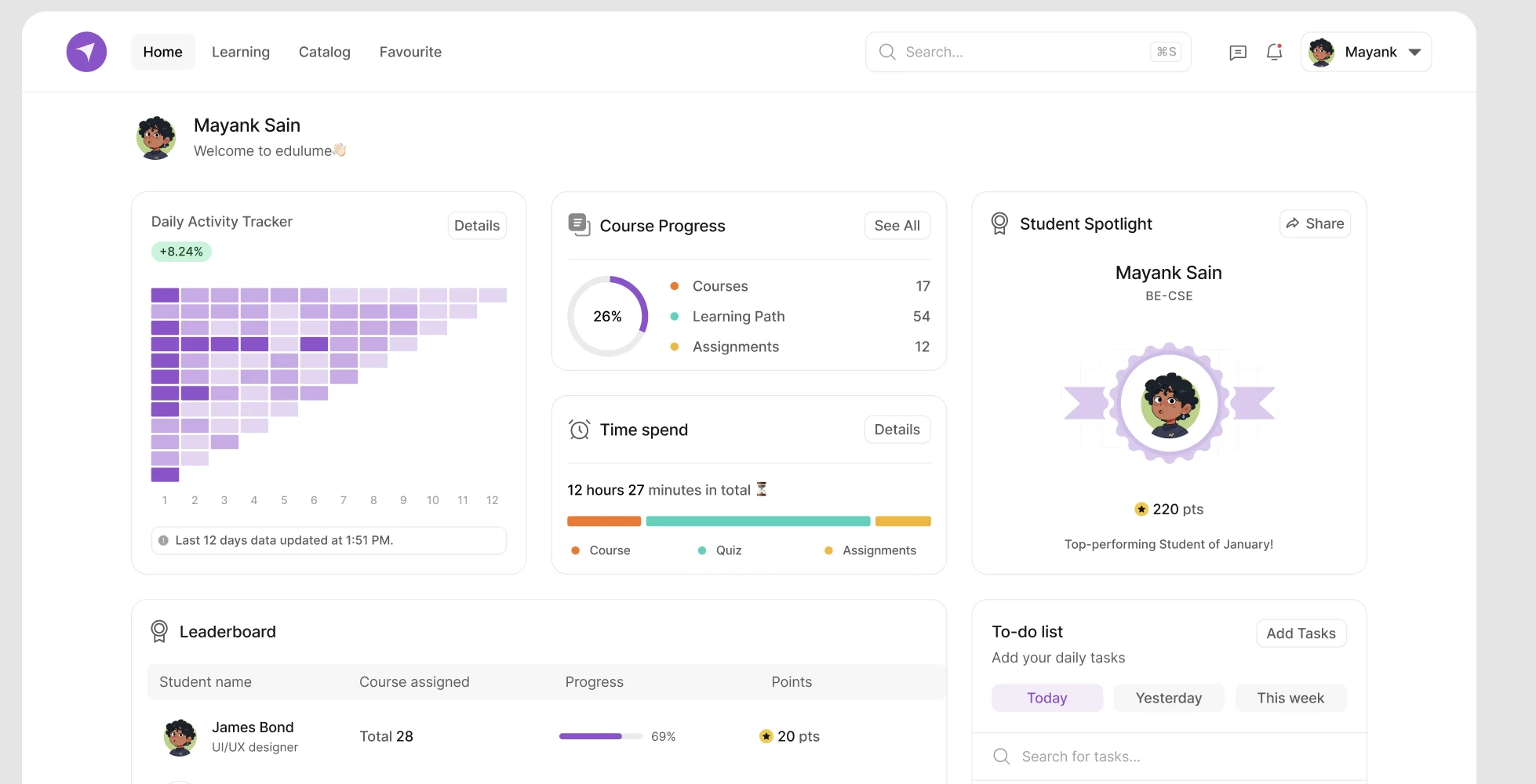The image size is (1536, 784).
Task: Click the Time spend alarm clock icon
Action: coord(580,430)
